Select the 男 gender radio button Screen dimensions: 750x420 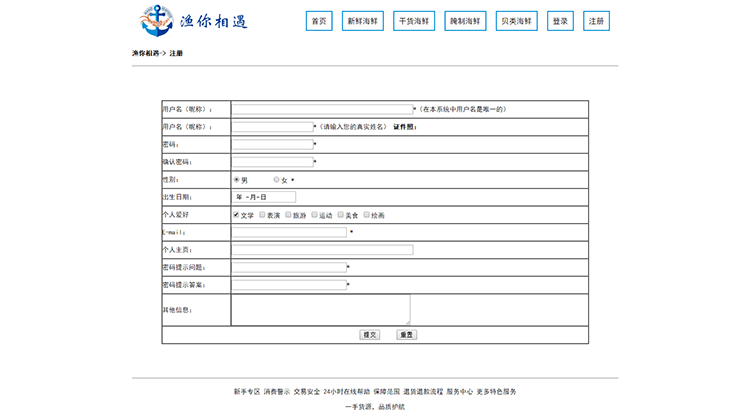[x=237, y=180]
